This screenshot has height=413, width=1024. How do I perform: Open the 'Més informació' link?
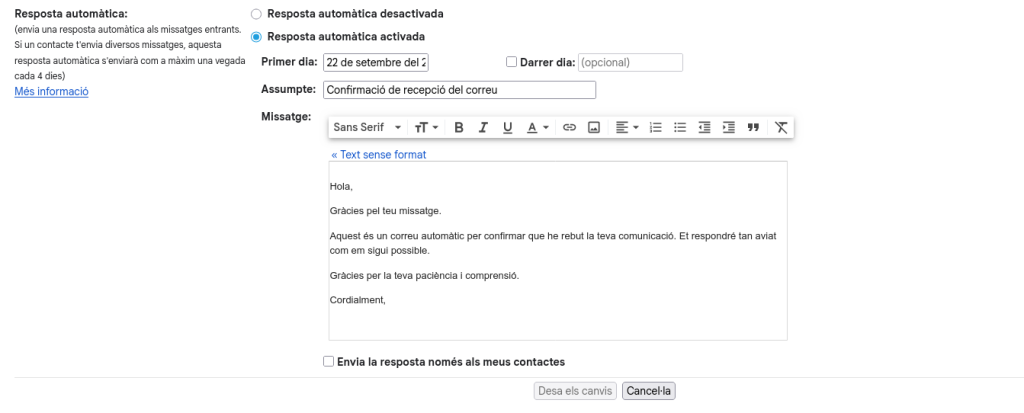(51, 92)
